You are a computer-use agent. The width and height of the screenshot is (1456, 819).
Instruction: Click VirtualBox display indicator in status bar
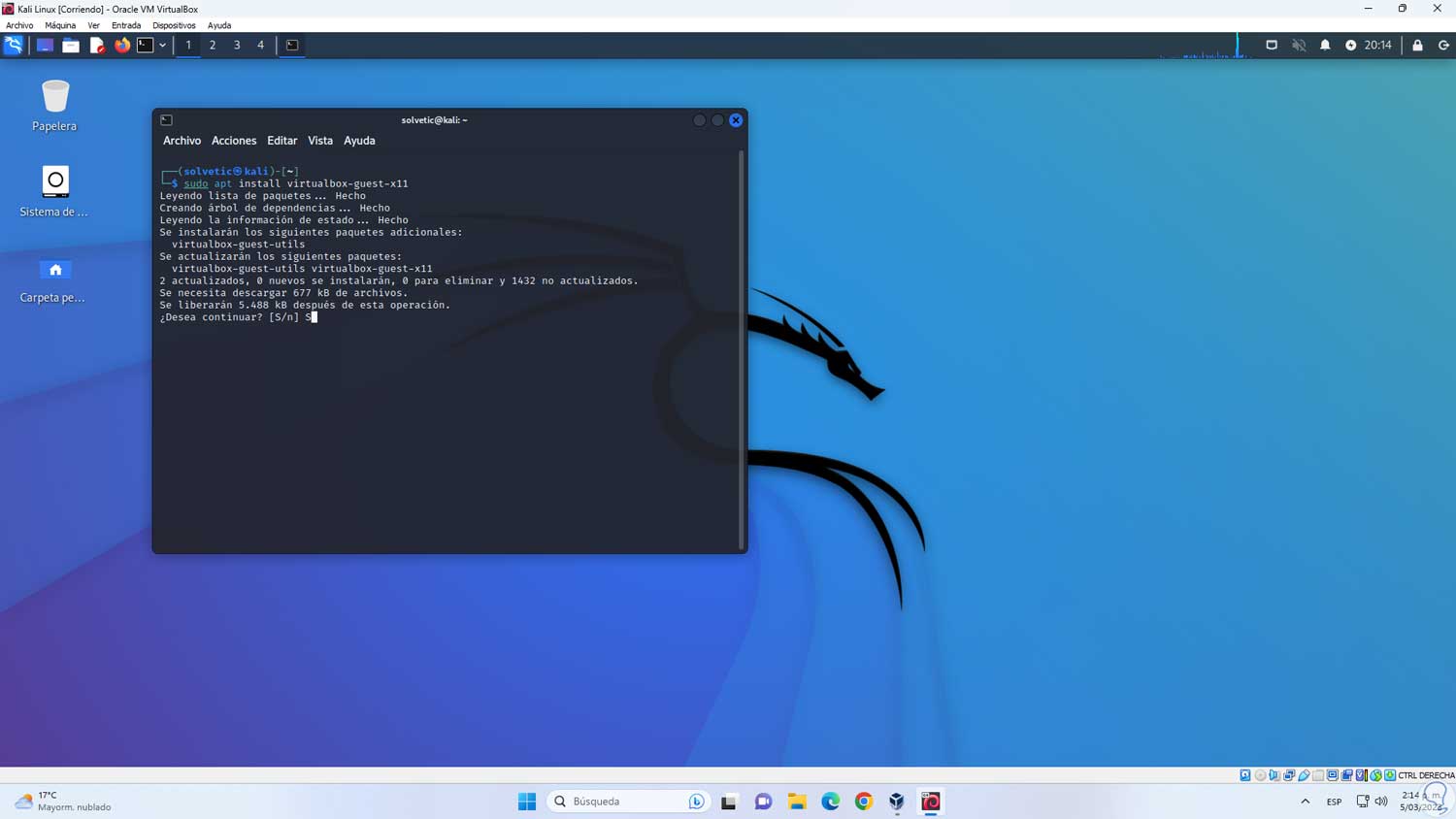pyautogui.click(x=1333, y=775)
